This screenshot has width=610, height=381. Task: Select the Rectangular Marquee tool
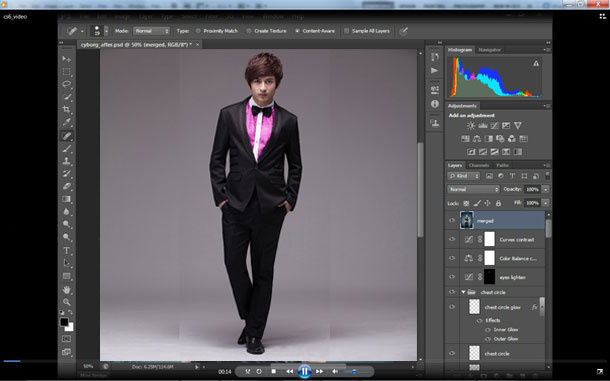(67, 72)
